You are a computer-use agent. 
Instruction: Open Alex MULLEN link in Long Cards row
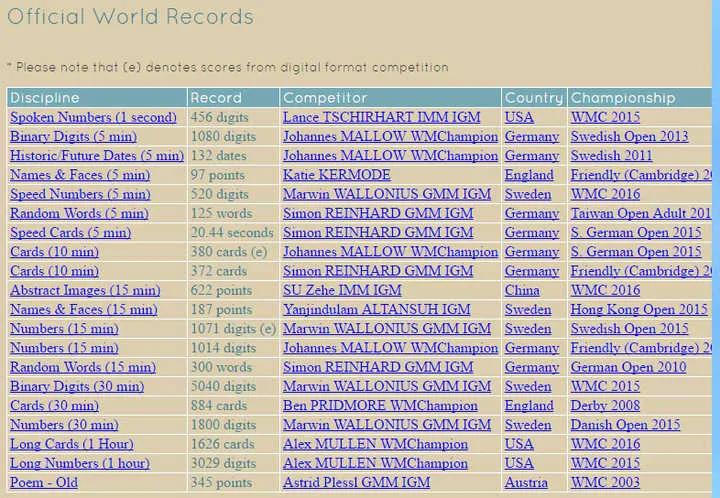(375, 445)
